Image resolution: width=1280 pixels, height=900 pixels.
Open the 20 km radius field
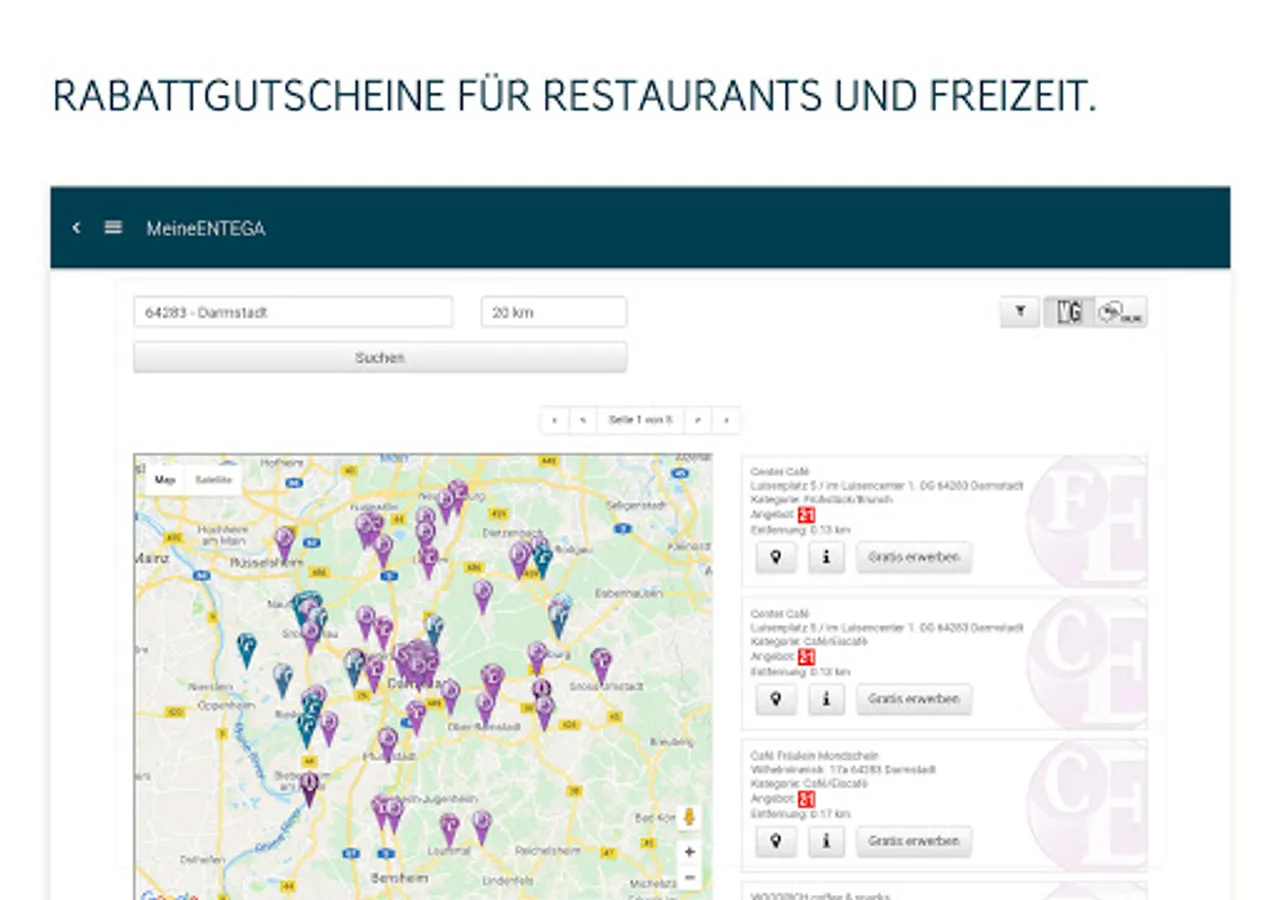[554, 312]
